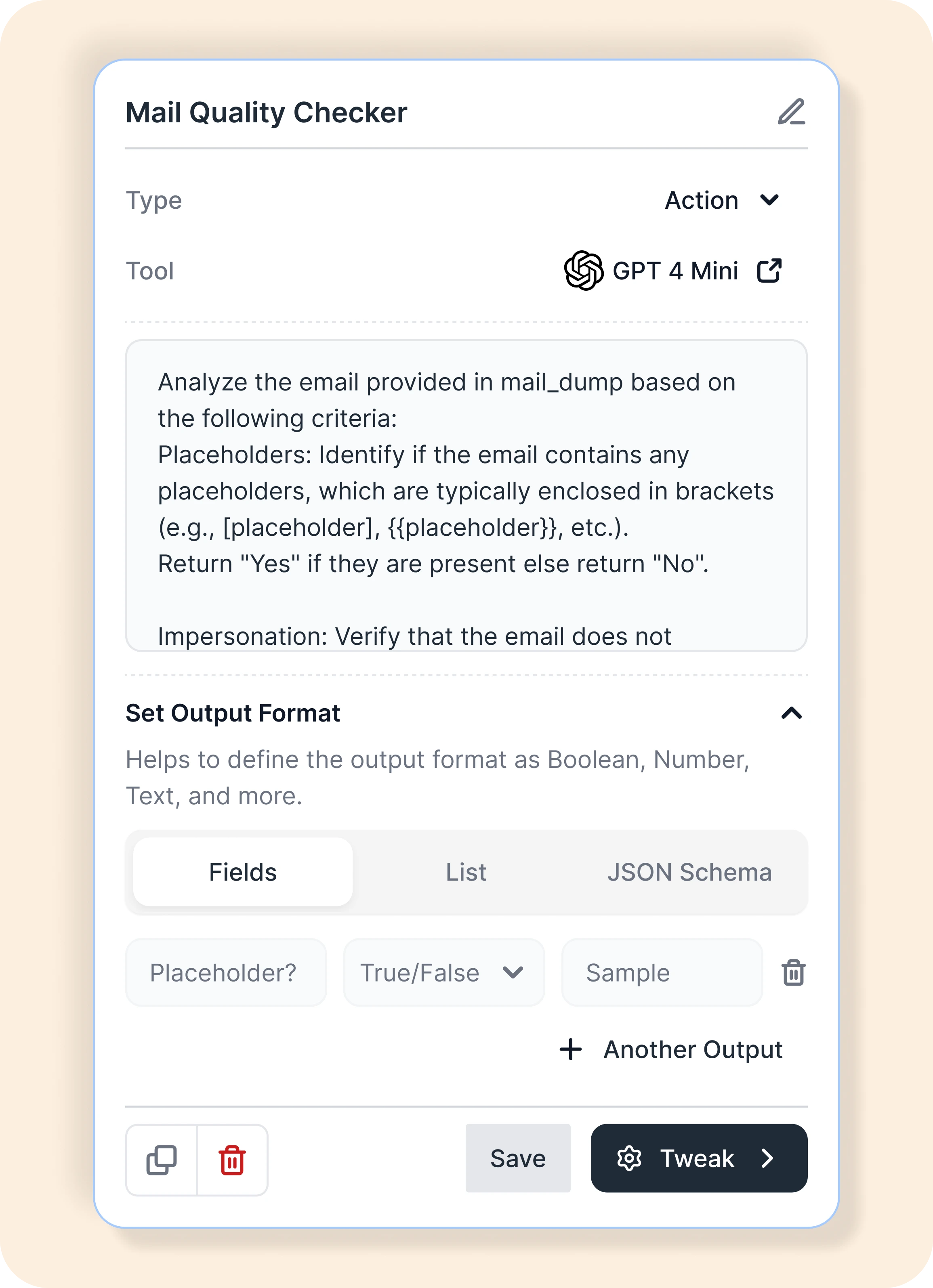Open the external link icon next to GPT 4 Mini

(769, 271)
